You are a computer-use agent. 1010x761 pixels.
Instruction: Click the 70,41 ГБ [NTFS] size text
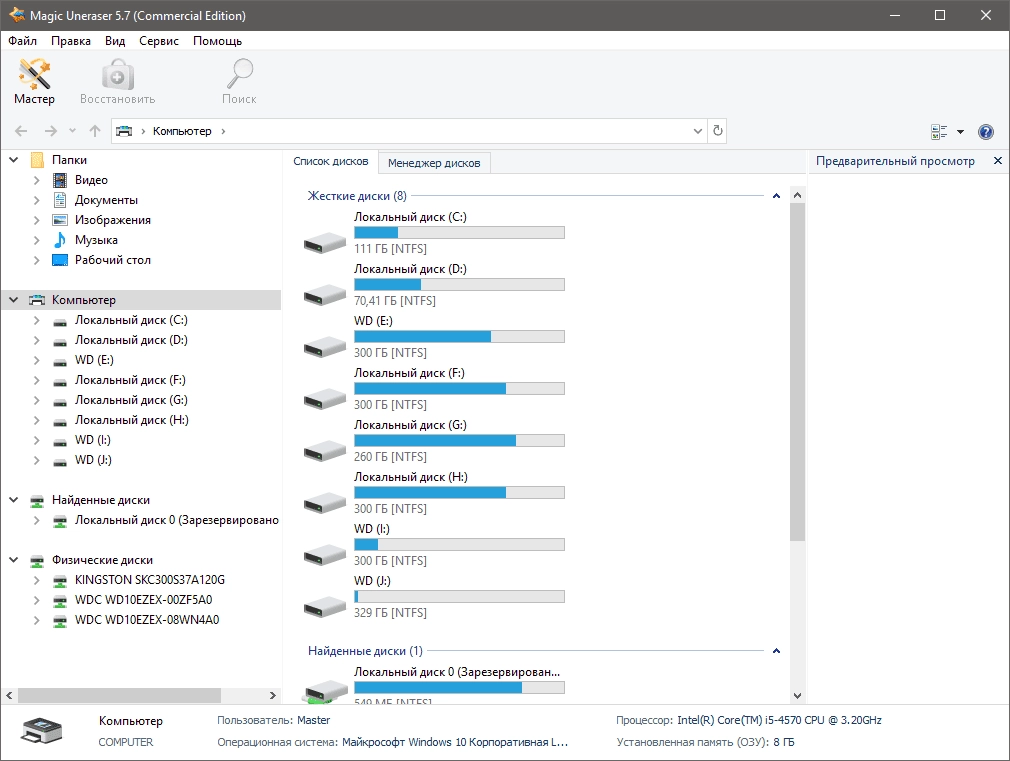[x=395, y=301]
